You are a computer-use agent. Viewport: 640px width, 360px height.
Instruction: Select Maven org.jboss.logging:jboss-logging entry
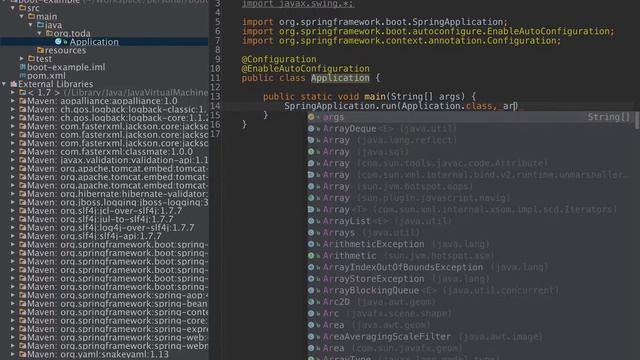tap(118, 202)
